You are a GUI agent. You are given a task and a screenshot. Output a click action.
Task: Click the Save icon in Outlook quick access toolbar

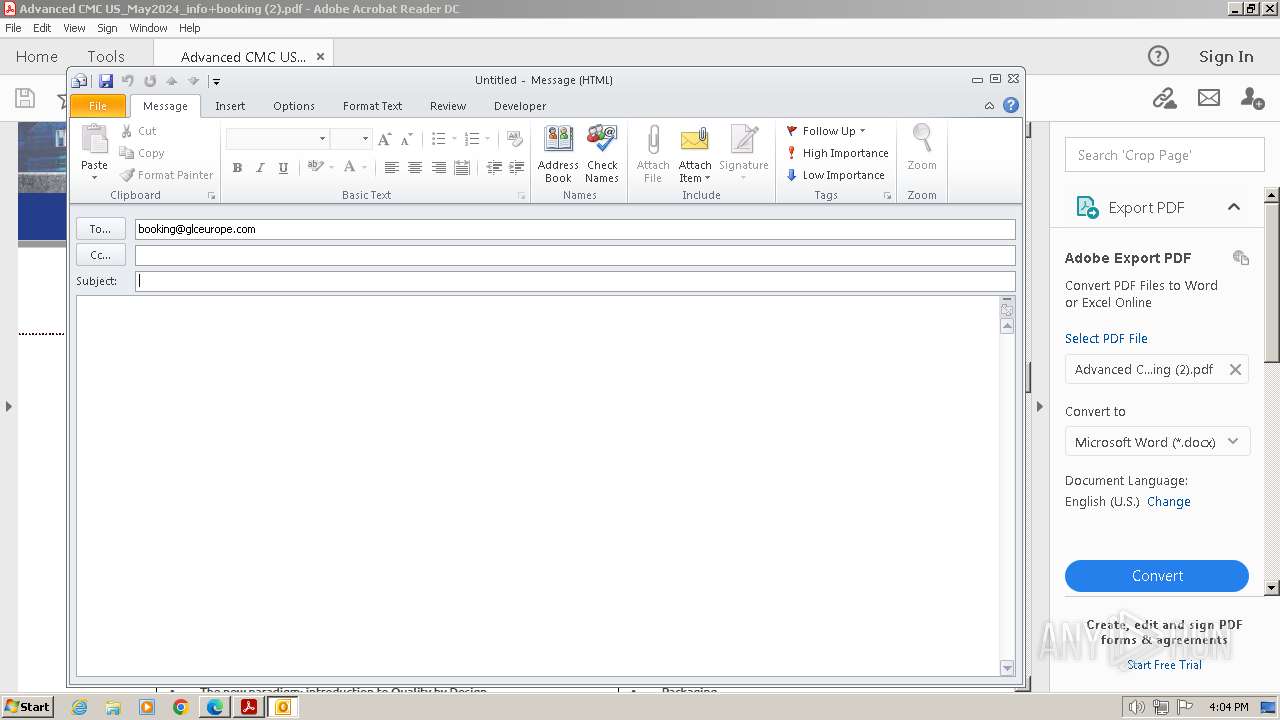coord(106,81)
